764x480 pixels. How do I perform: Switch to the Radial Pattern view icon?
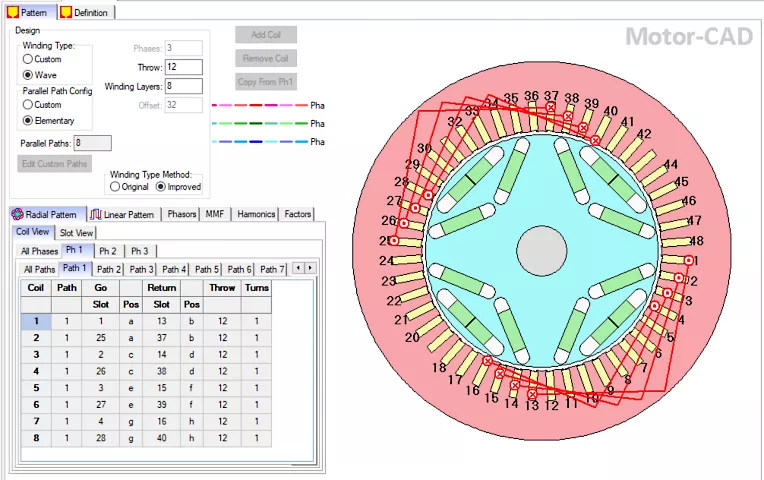[x=17, y=214]
